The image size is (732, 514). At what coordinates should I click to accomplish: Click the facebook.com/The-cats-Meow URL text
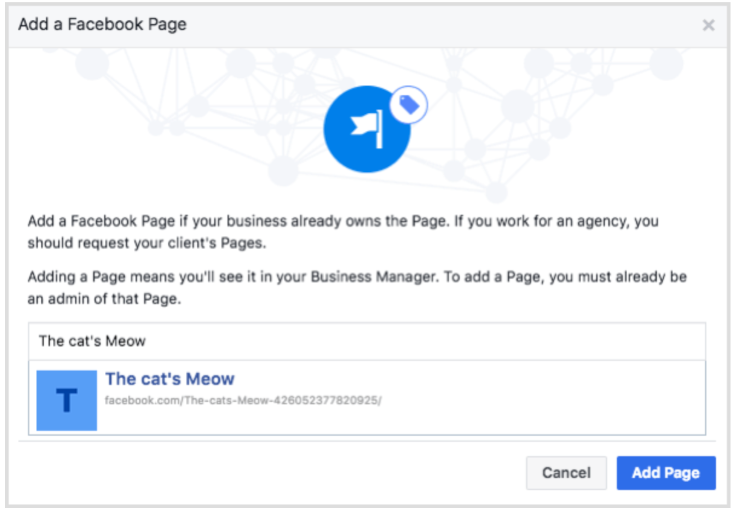tap(243, 401)
